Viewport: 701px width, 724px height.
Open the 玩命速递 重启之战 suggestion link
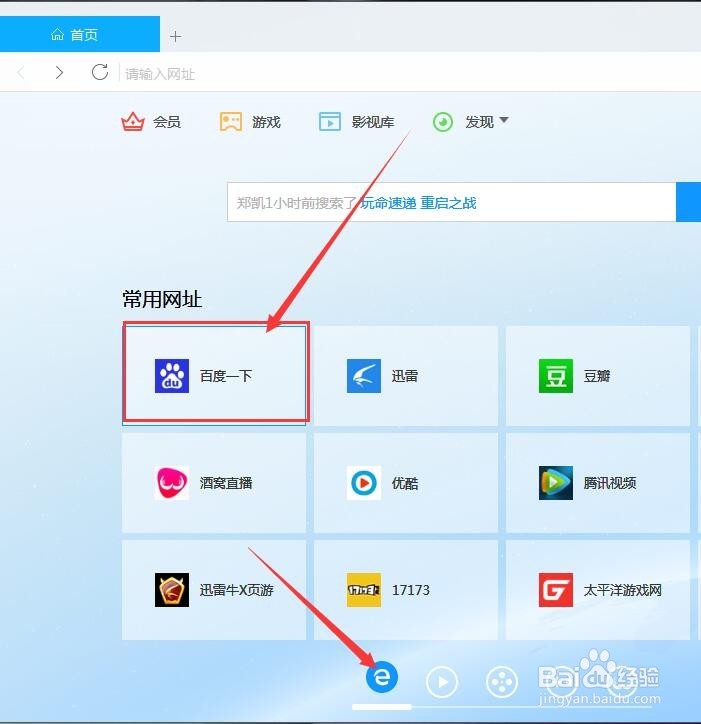click(x=418, y=203)
